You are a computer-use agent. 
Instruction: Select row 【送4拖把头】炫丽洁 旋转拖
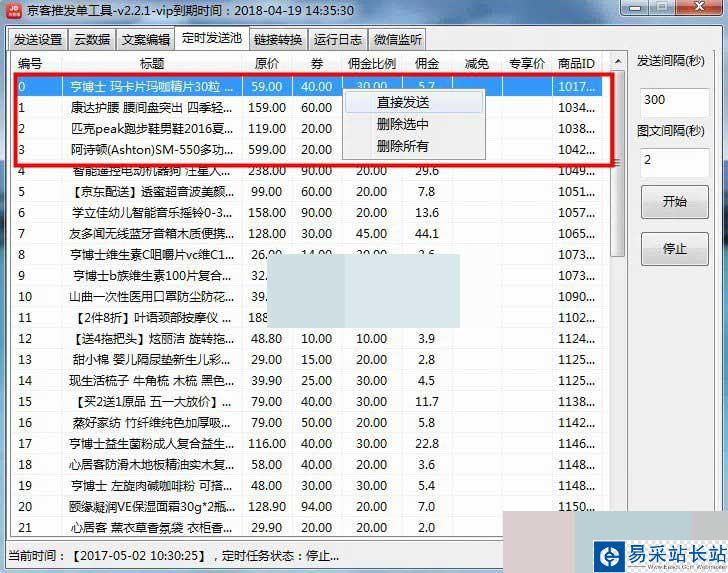pyautogui.click(x=309, y=339)
